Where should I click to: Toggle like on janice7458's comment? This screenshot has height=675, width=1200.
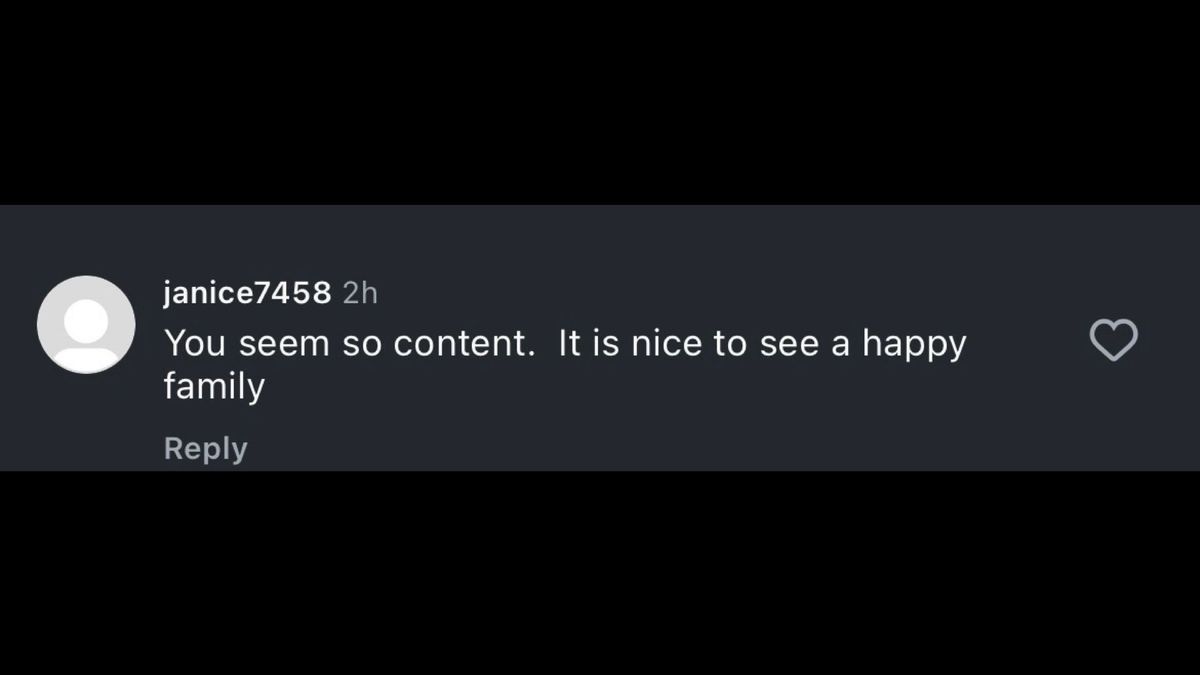1113,340
